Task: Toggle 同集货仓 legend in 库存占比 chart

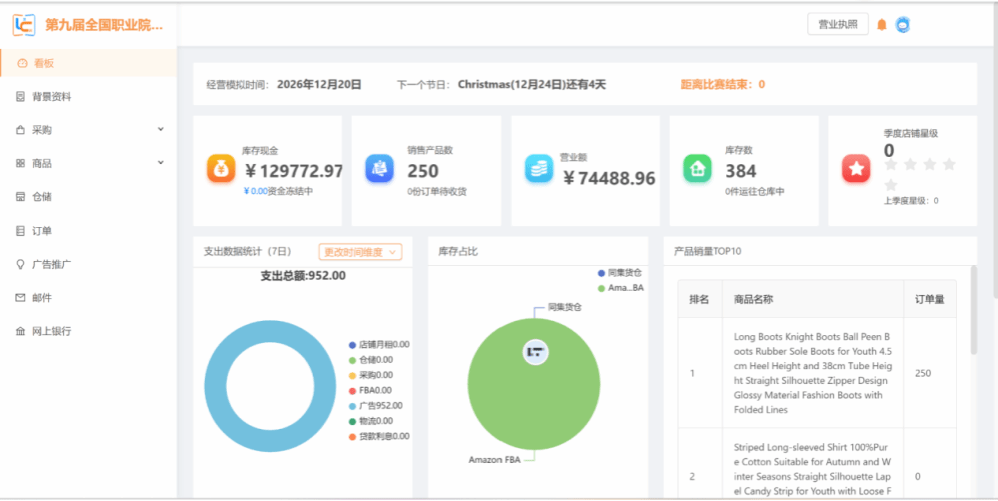Action: pyautogui.click(x=620, y=272)
